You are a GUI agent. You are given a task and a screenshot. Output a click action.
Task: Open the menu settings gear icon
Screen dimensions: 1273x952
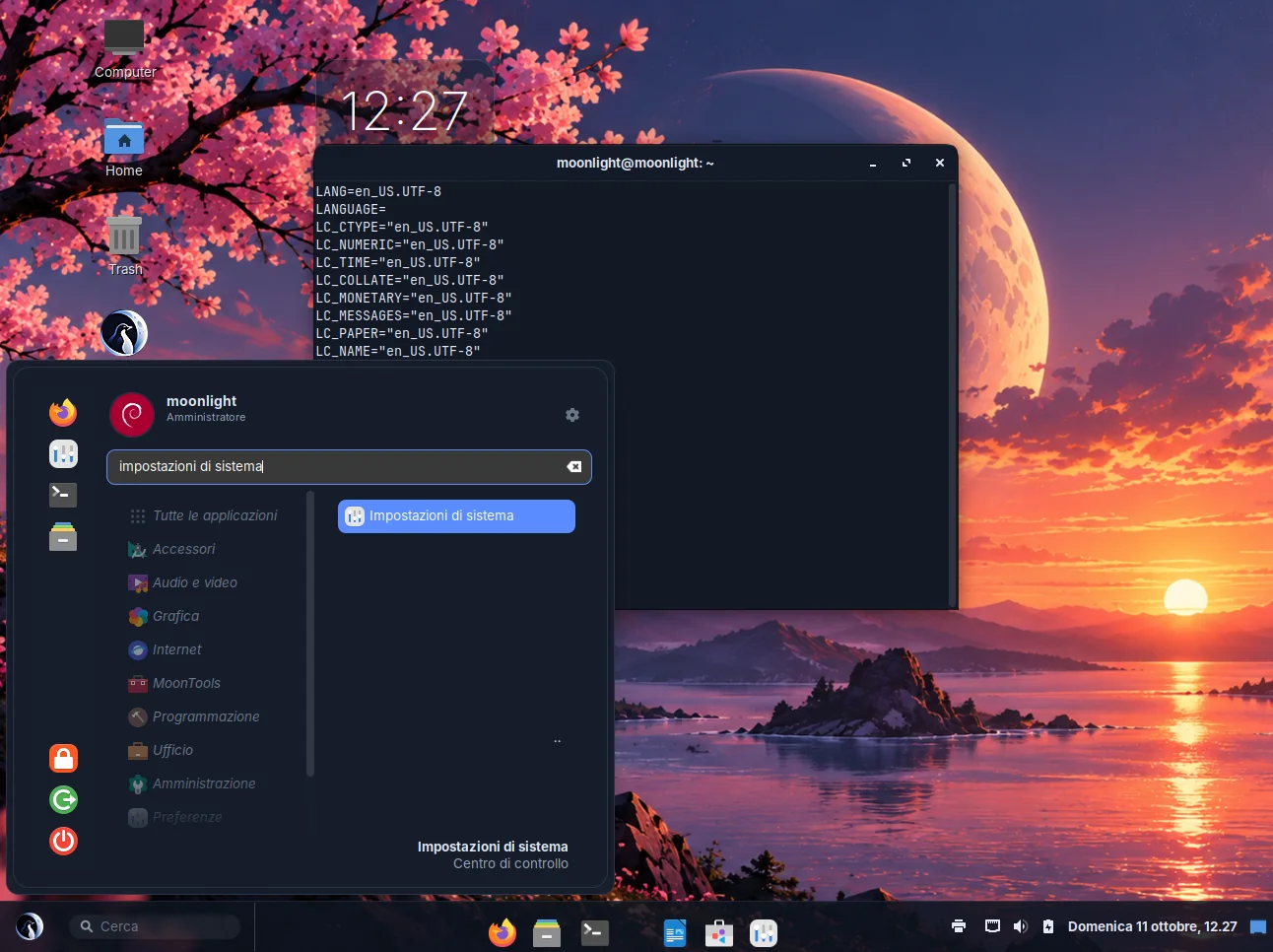[x=572, y=415]
